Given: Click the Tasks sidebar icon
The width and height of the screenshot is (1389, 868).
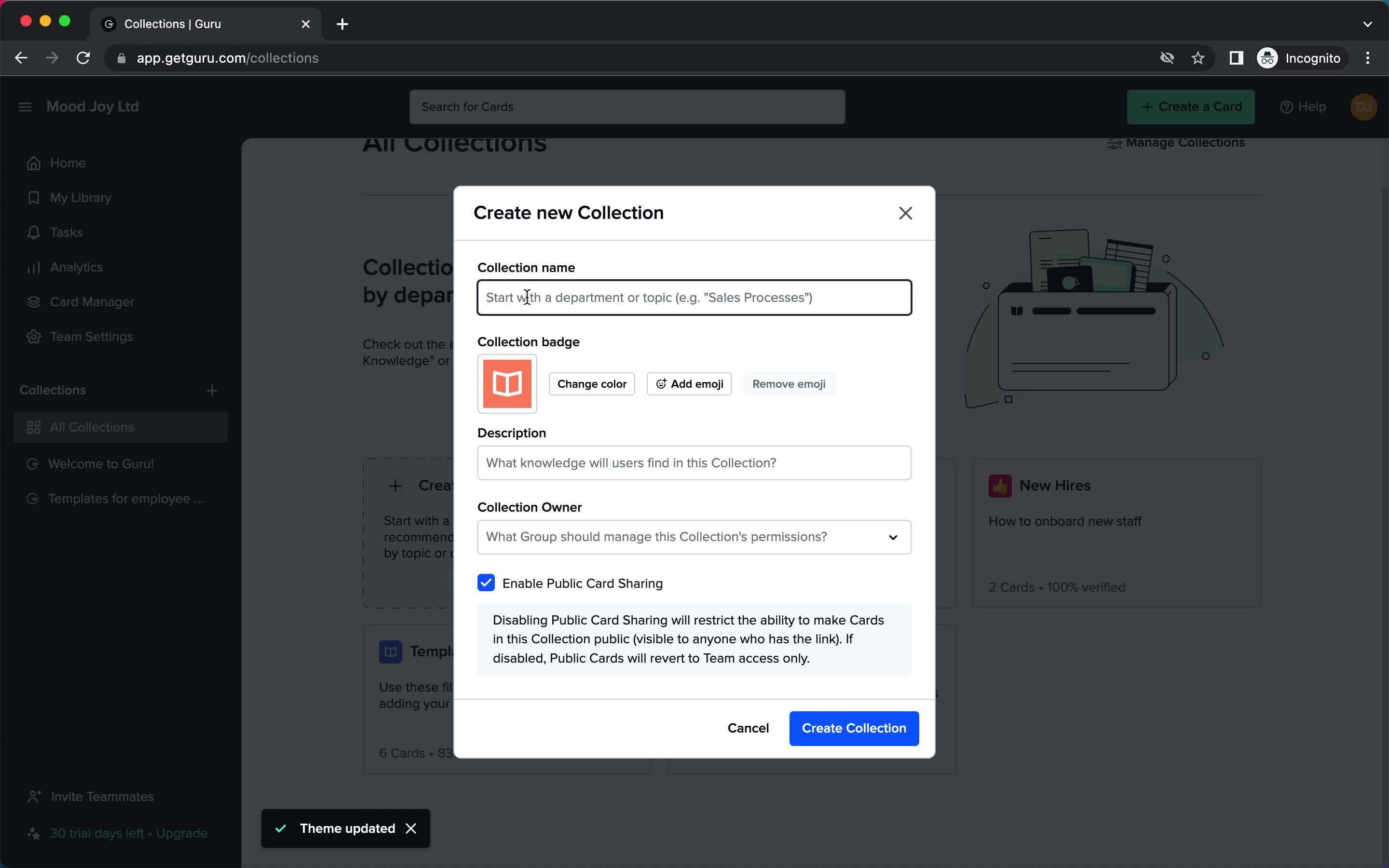Looking at the screenshot, I should pyautogui.click(x=34, y=232).
